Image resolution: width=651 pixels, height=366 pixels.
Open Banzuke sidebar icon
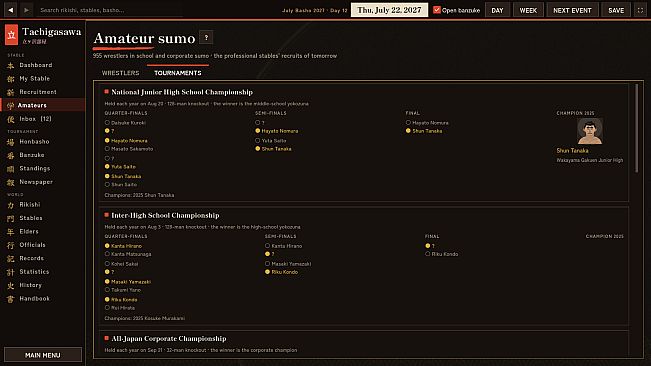pos(10,155)
